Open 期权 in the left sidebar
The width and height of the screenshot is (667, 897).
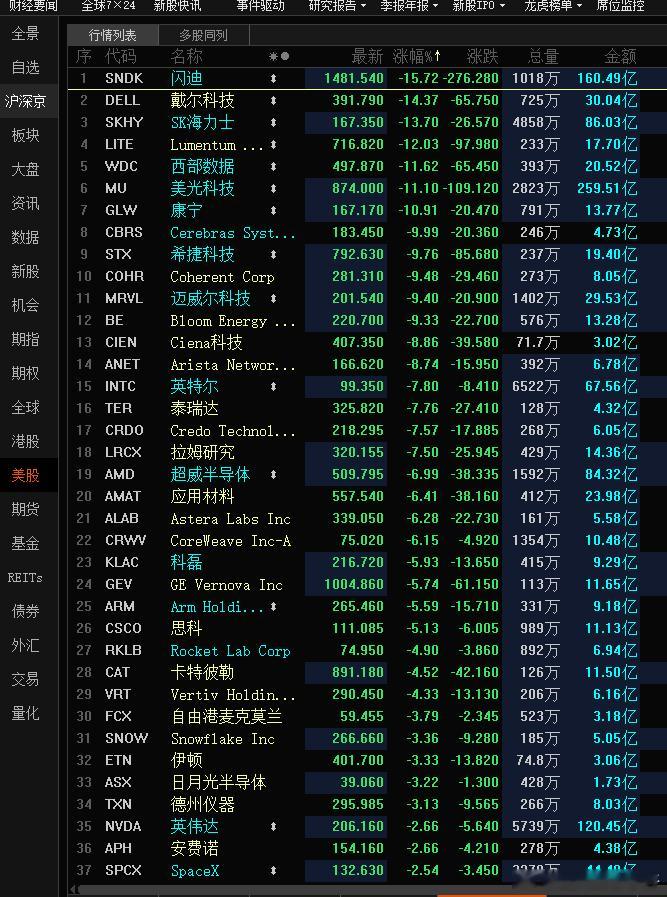coord(26,374)
